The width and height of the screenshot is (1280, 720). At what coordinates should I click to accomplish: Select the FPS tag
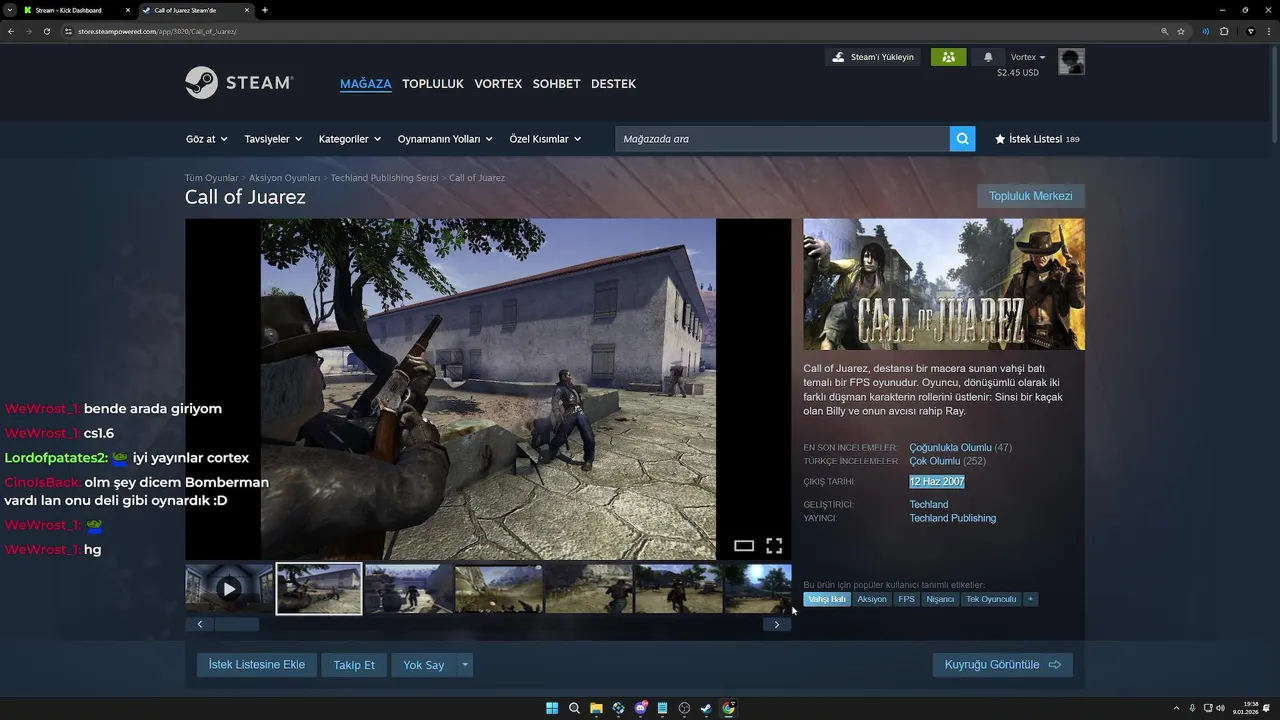(x=906, y=599)
